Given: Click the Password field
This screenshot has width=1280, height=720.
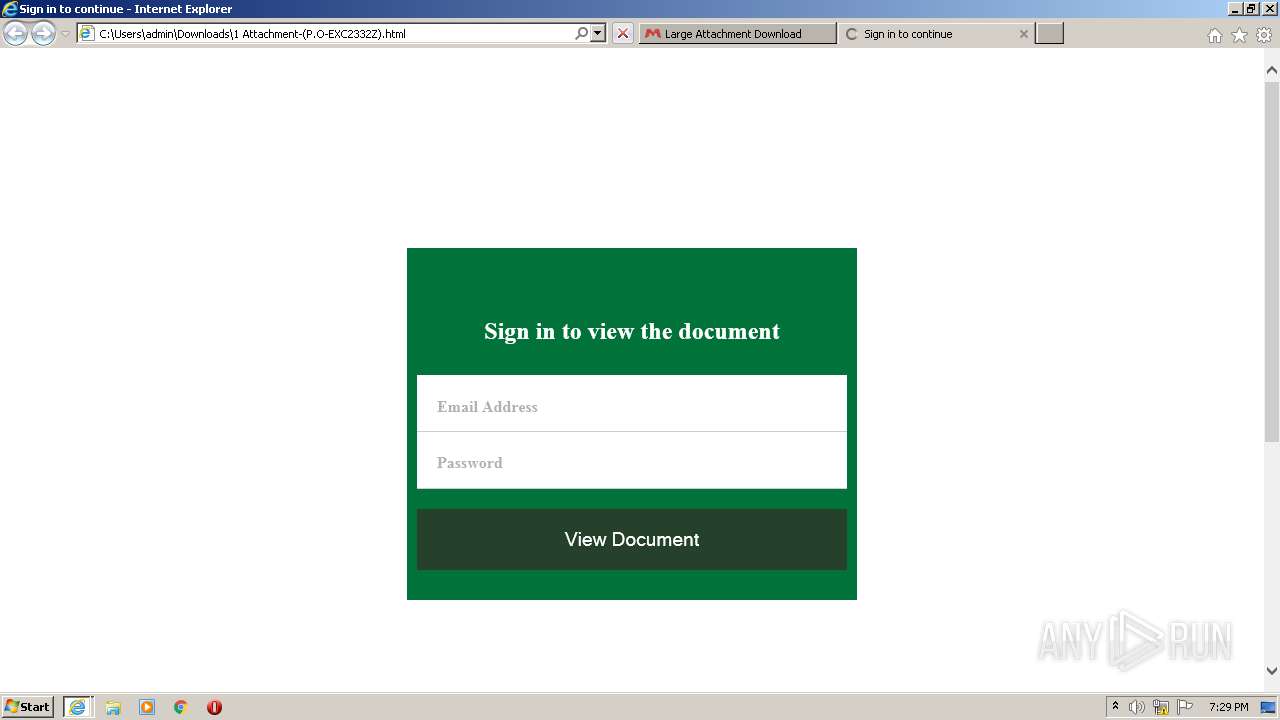Looking at the screenshot, I should pyautogui.click(x=632, y=461).
